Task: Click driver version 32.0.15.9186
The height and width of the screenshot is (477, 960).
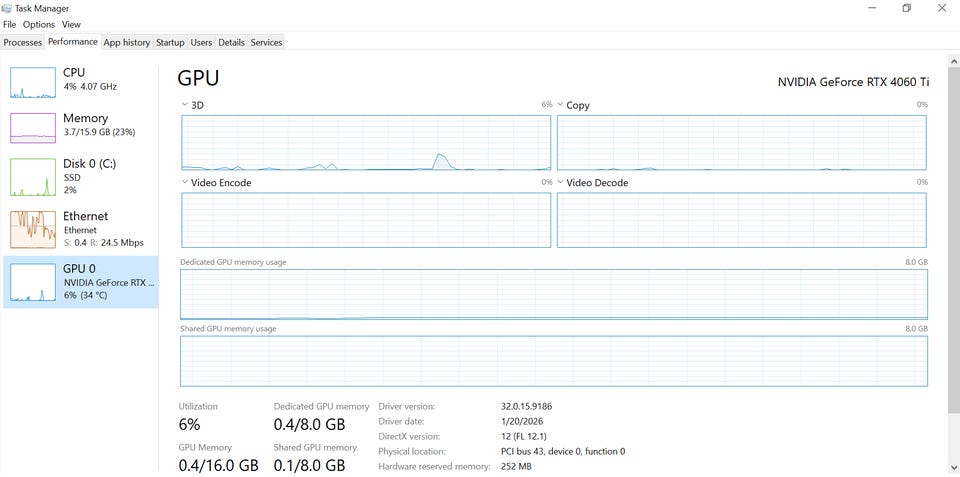Action: 527,407
